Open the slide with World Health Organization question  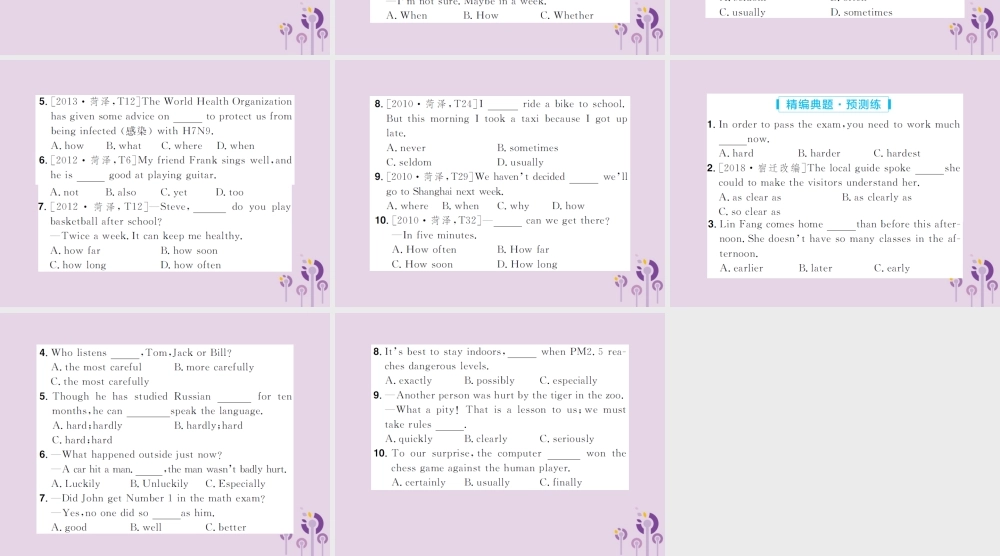pyautogui.click(x=165, y=183)
